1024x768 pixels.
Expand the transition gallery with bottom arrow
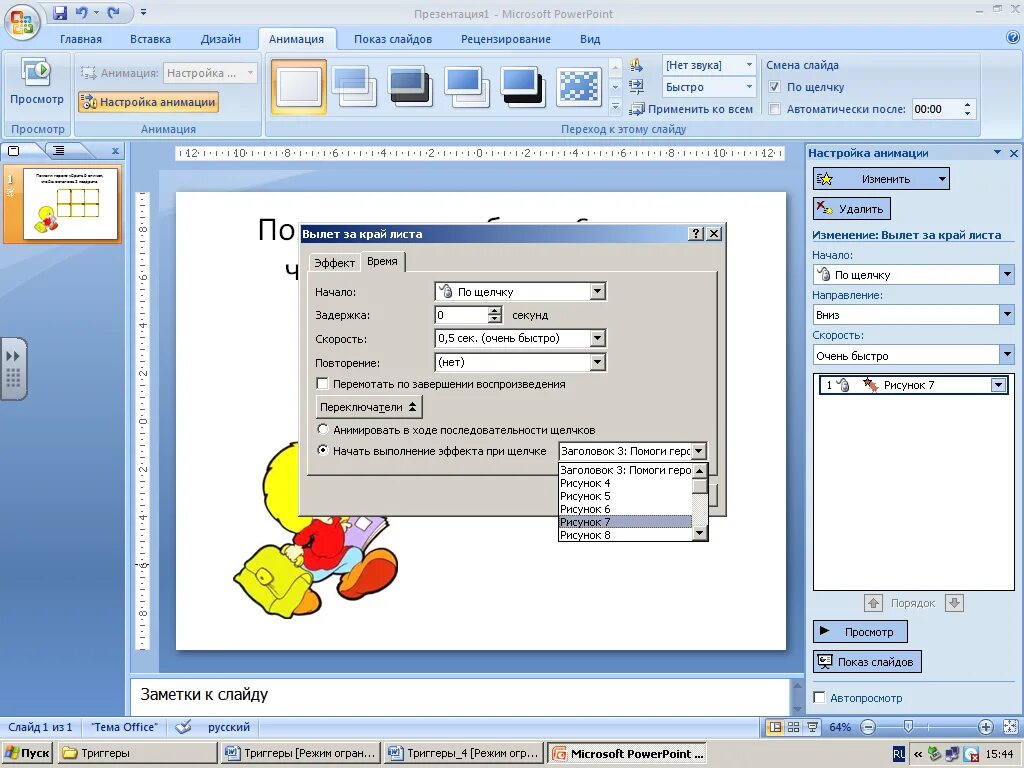(x=615, y=106)
